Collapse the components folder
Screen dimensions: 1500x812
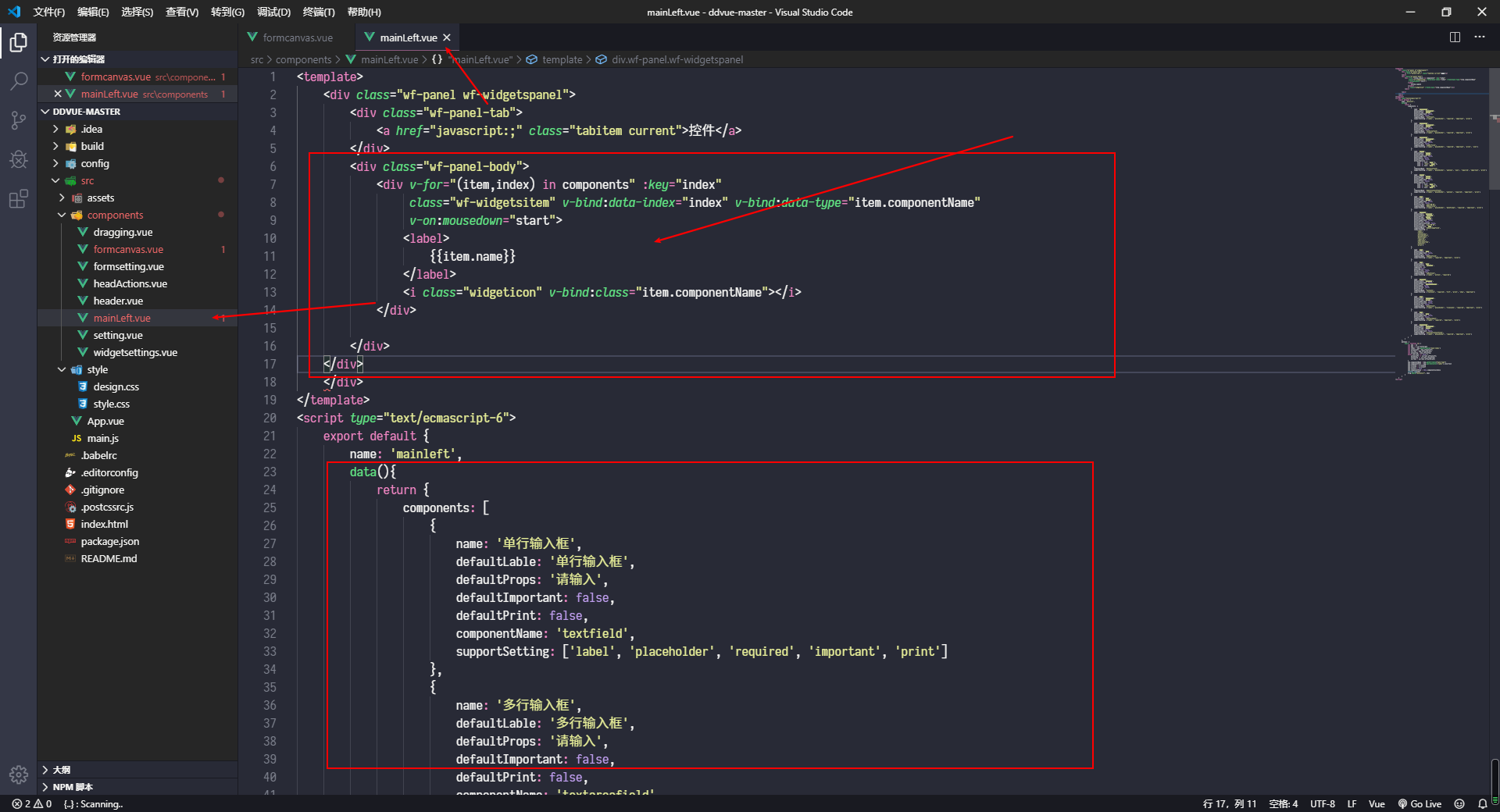point(137,215)
